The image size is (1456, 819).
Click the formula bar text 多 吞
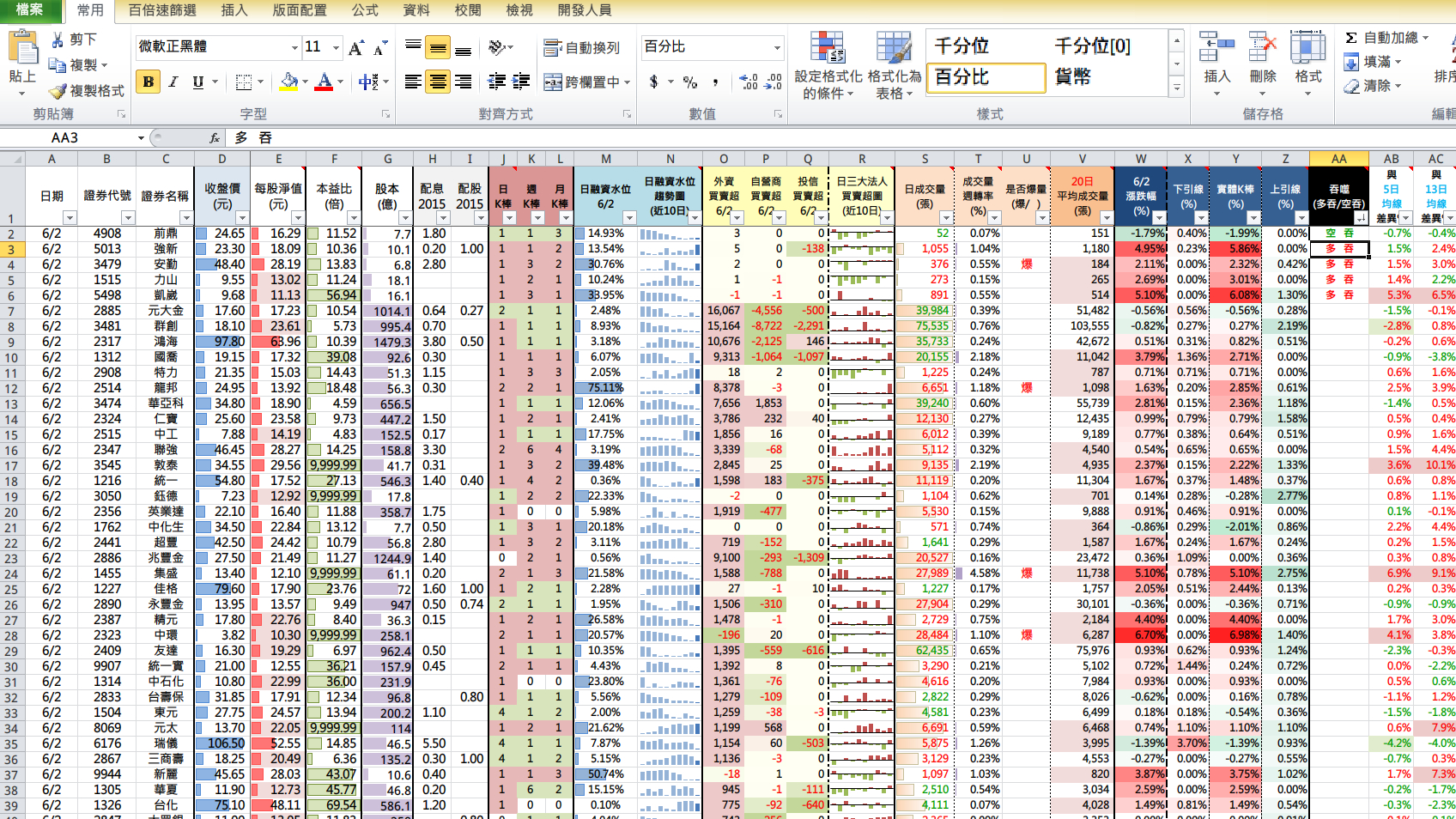(x=254, y=137)
